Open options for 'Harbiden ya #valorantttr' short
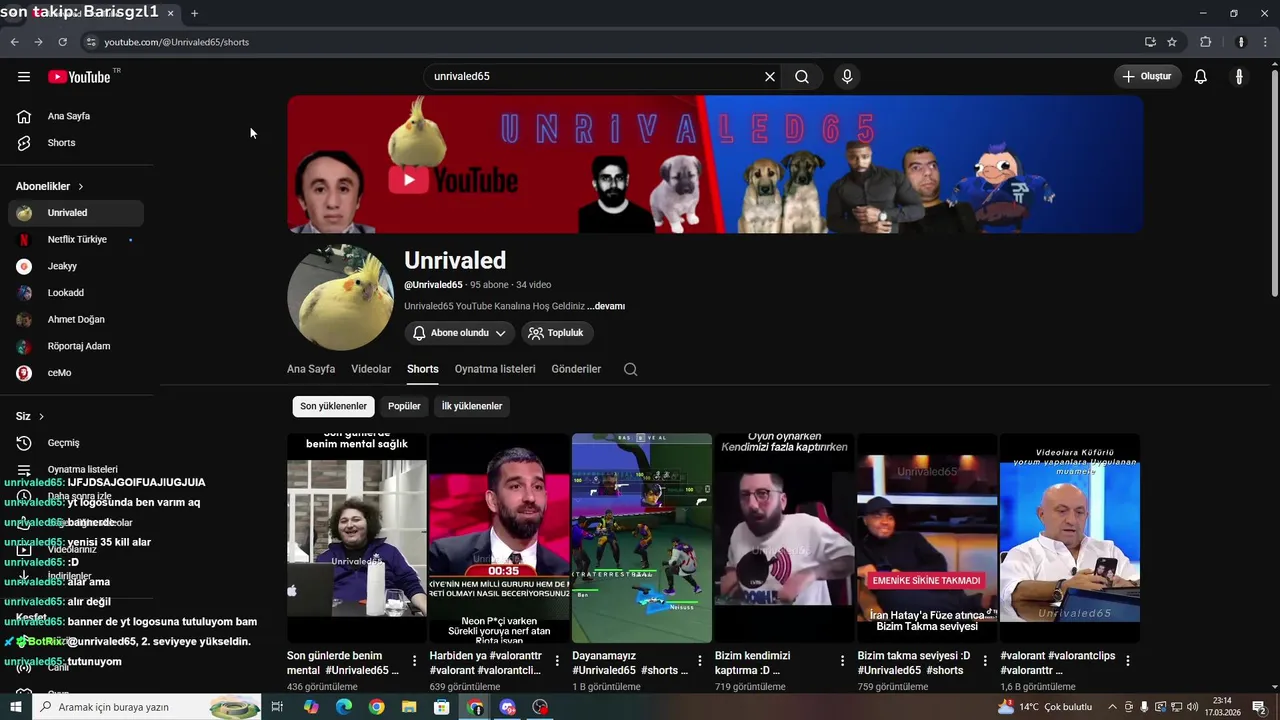Viewport: 1280px width, 720px height. coord(557,661)
